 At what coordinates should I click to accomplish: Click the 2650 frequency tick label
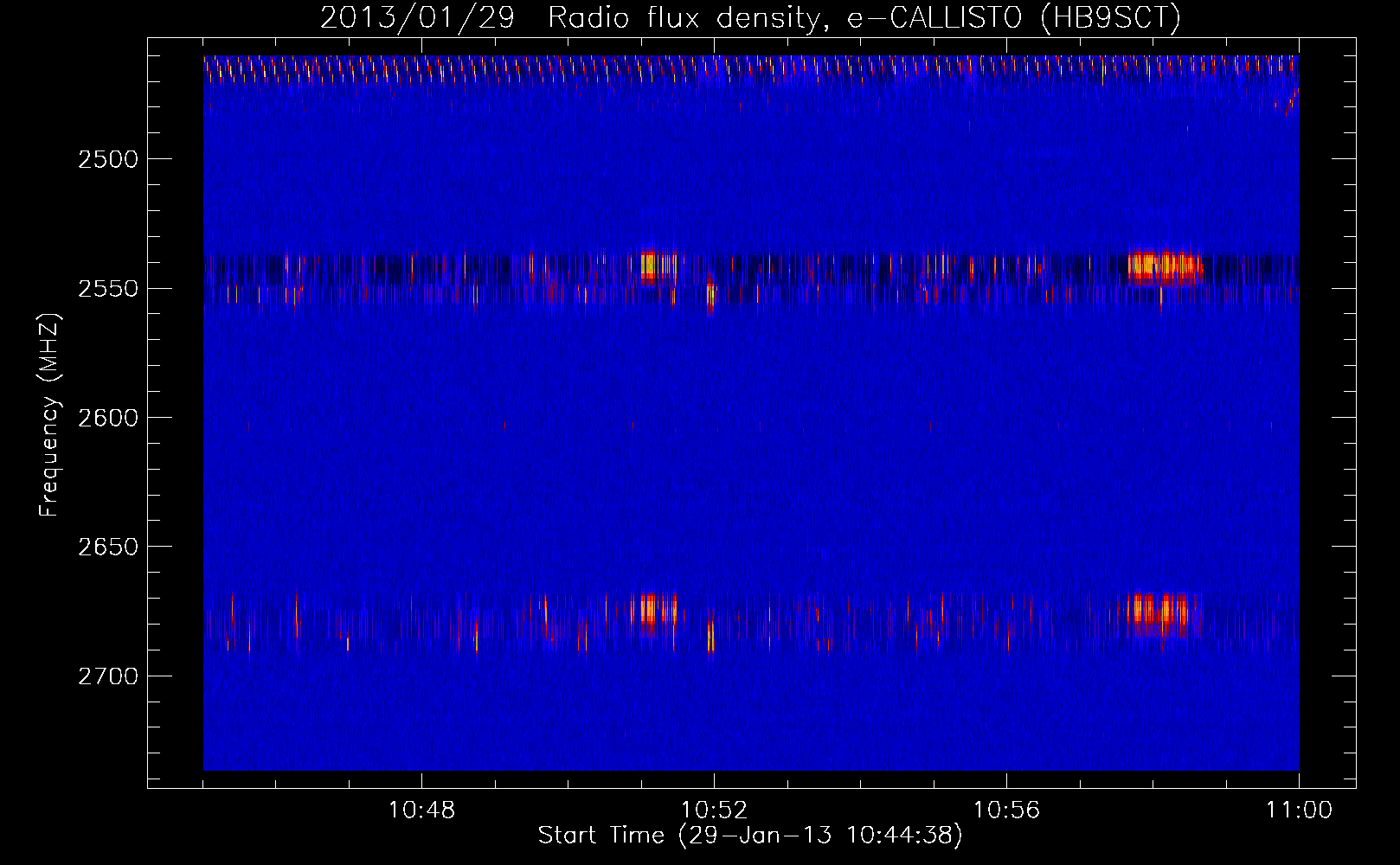tap(108, 547)
